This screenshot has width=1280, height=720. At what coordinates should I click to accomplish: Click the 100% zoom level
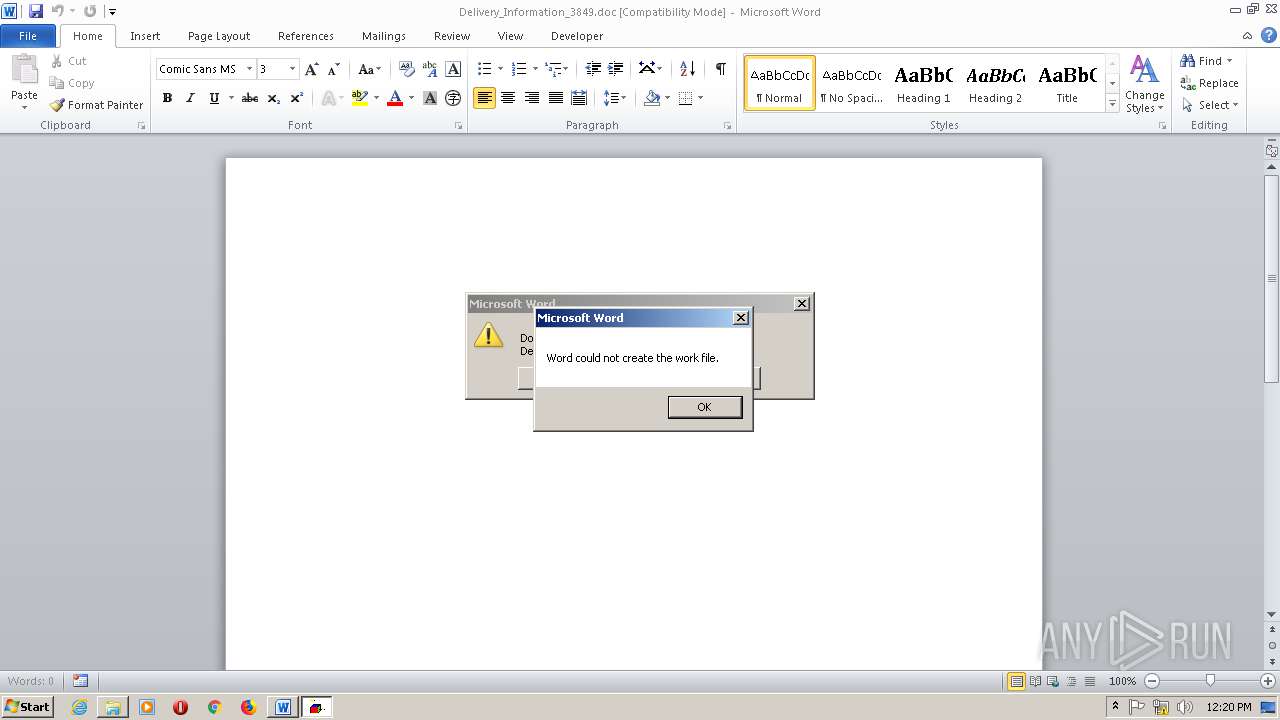point(1122,681)
